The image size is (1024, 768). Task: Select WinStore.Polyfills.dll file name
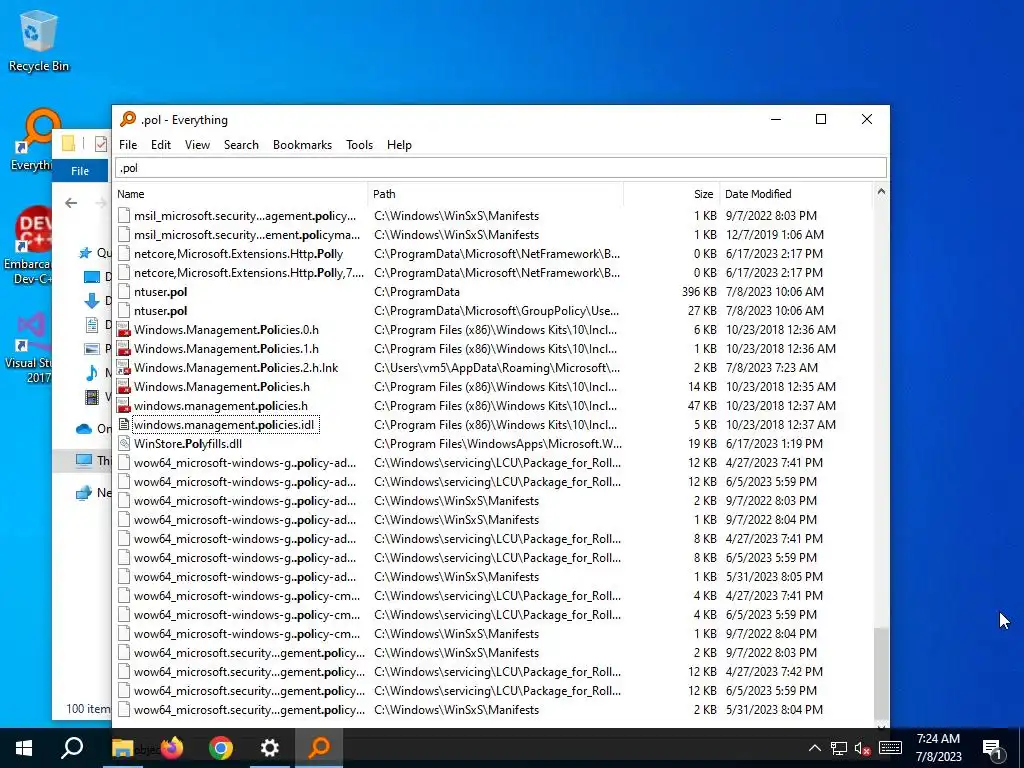pos(188,443)
